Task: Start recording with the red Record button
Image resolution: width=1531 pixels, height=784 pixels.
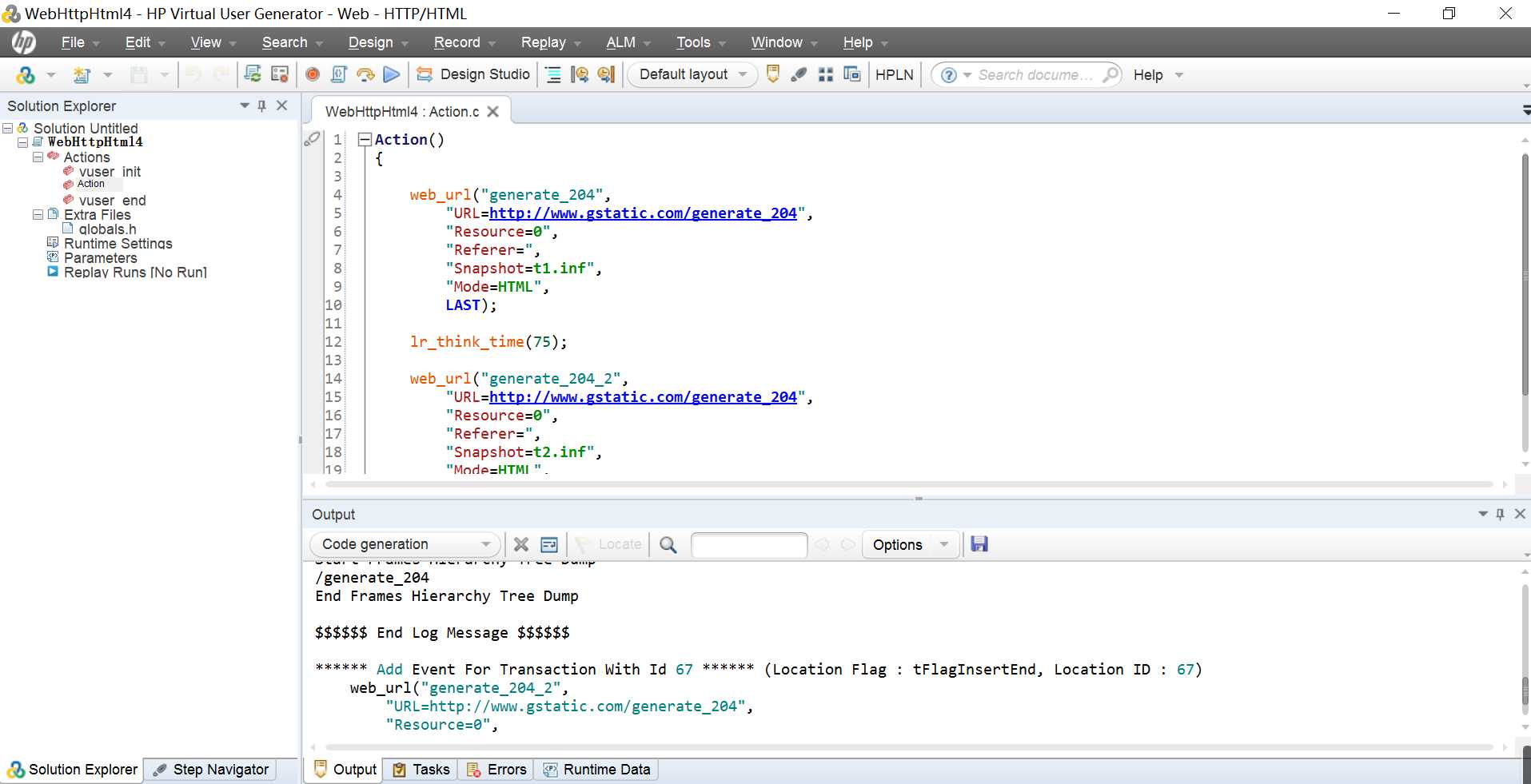Action: click(x=313, y=74)
